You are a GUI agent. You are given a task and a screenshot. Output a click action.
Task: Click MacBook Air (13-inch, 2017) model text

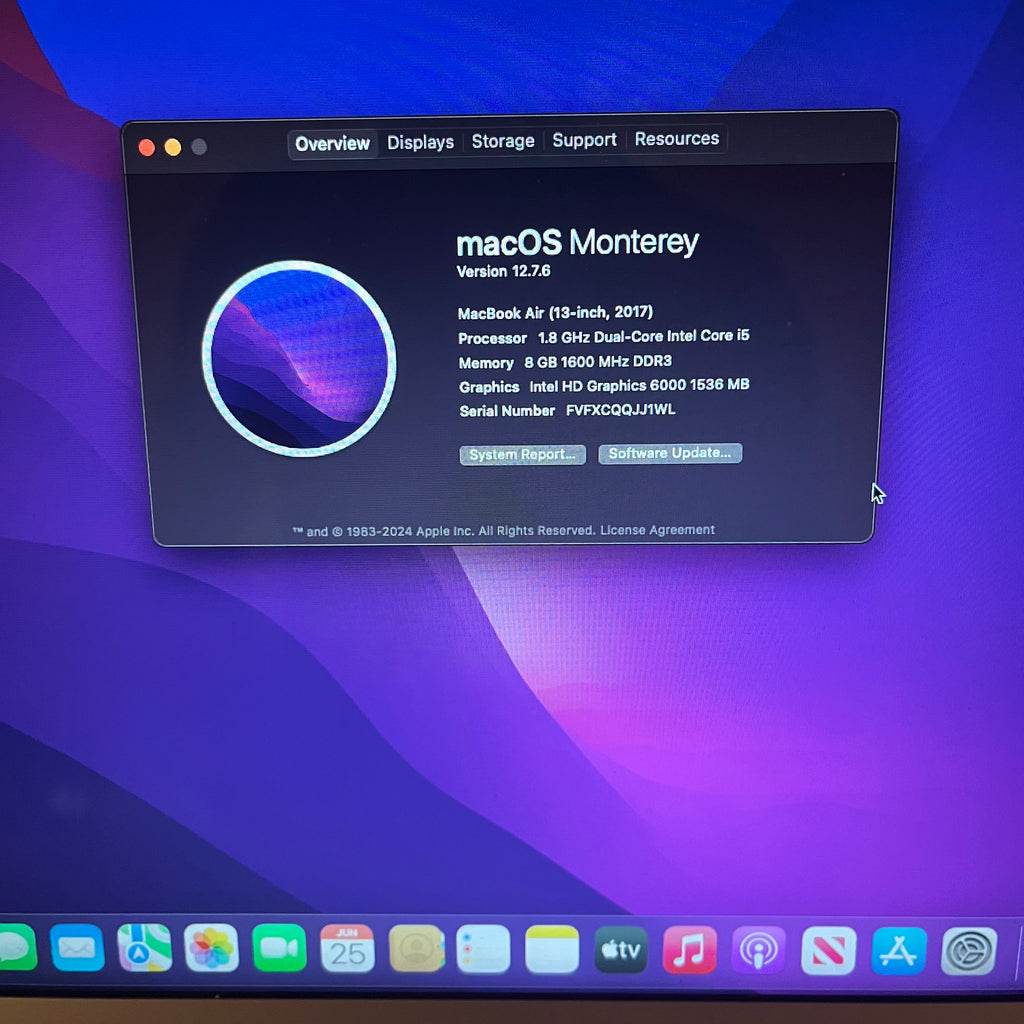[555, 313]
